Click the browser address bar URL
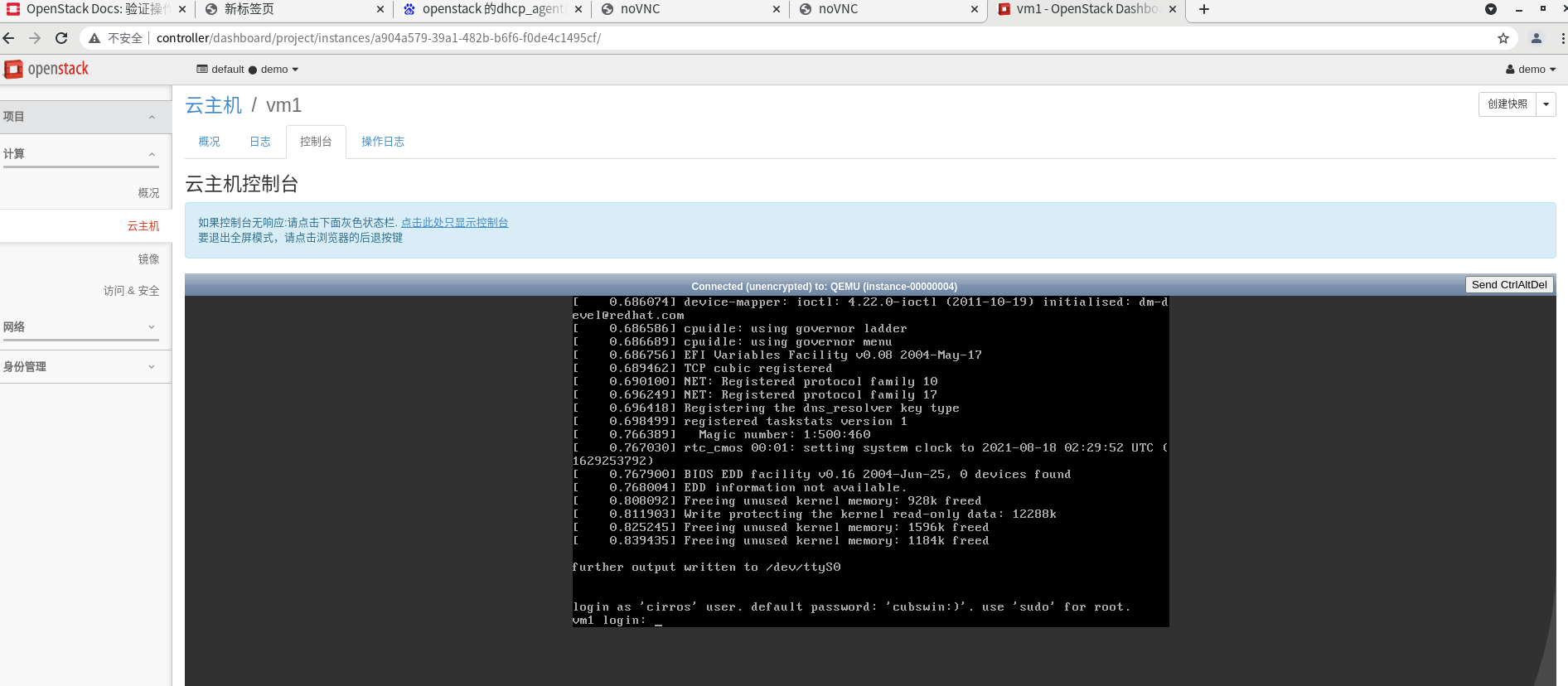 click(x=379, y=38)
